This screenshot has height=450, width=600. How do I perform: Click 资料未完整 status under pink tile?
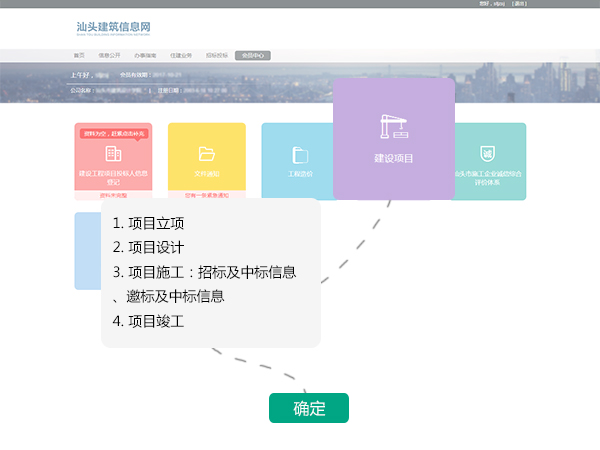tap(113, 196)
